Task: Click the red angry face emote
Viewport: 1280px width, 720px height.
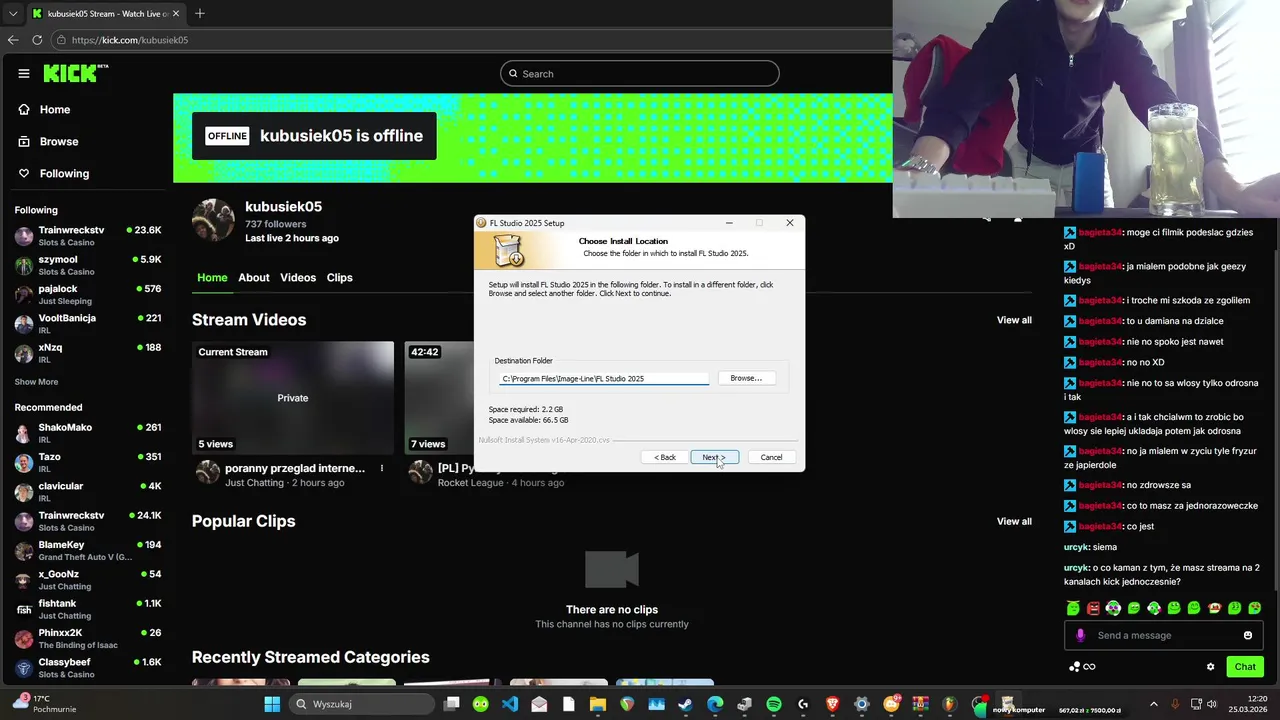Action: 1093,608
